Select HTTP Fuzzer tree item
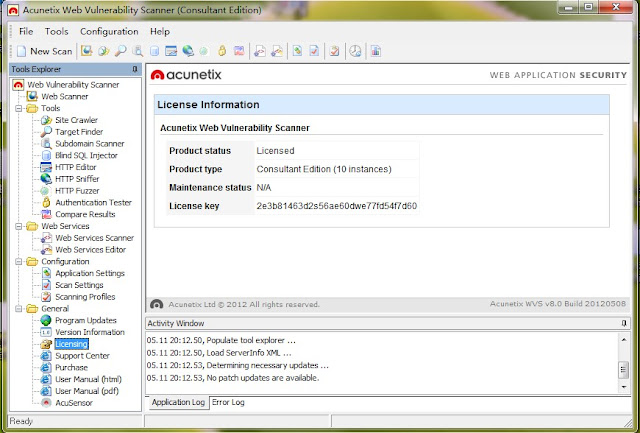This screenshot has height=433, width=640. [x=77, y=191]
